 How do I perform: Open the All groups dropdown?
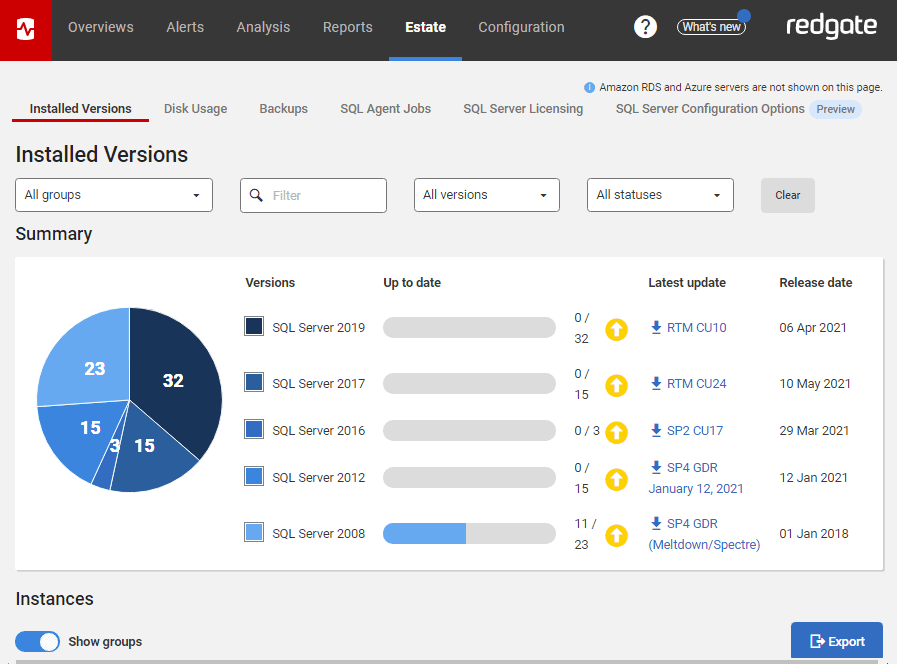tap(114, 195)
